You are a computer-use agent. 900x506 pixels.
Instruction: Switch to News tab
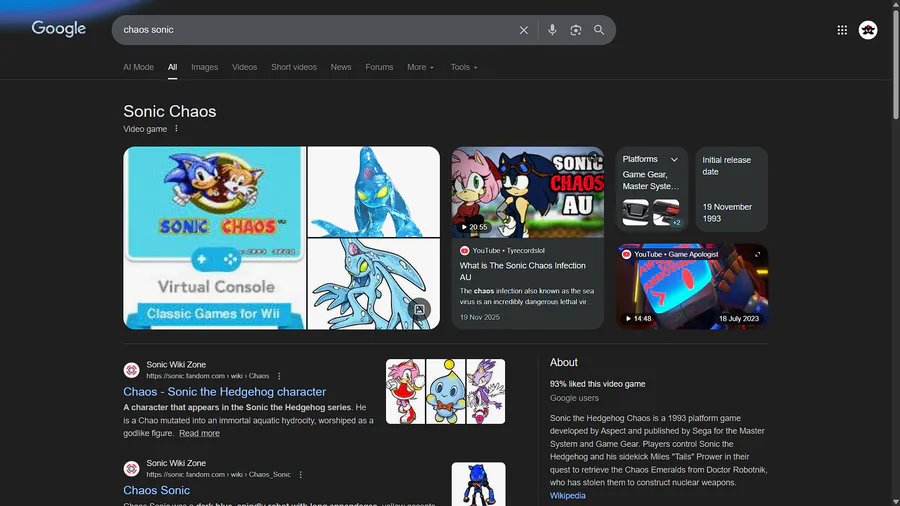(x=341, y=67)
